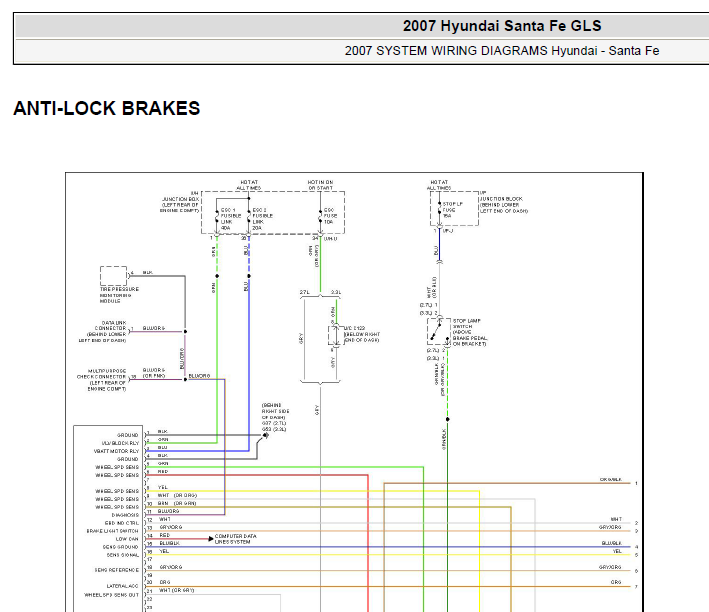Click the VLV BLOCK RLY pin label
This screenshot has height=612, width=709.
[x=120, y=443]
